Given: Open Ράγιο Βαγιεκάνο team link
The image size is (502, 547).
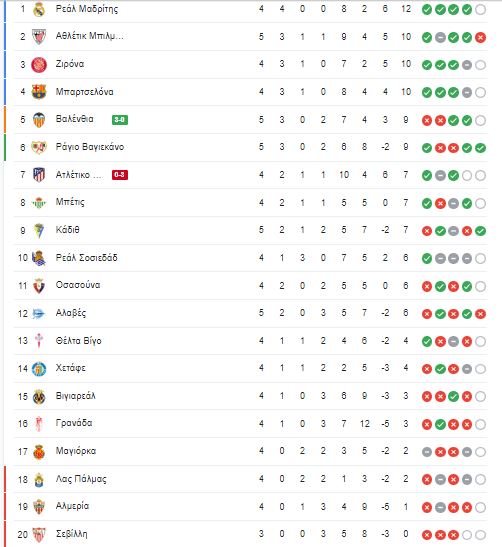Looking at the screenshot, I should pos(90,147).
